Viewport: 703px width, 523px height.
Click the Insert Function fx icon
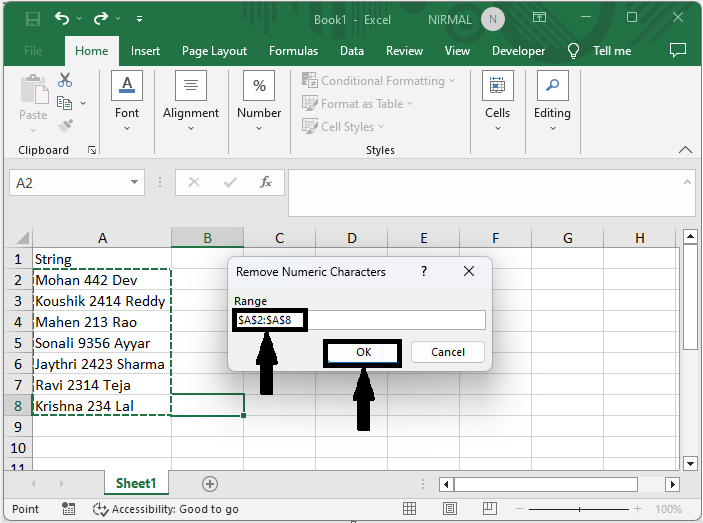(266, 183)
